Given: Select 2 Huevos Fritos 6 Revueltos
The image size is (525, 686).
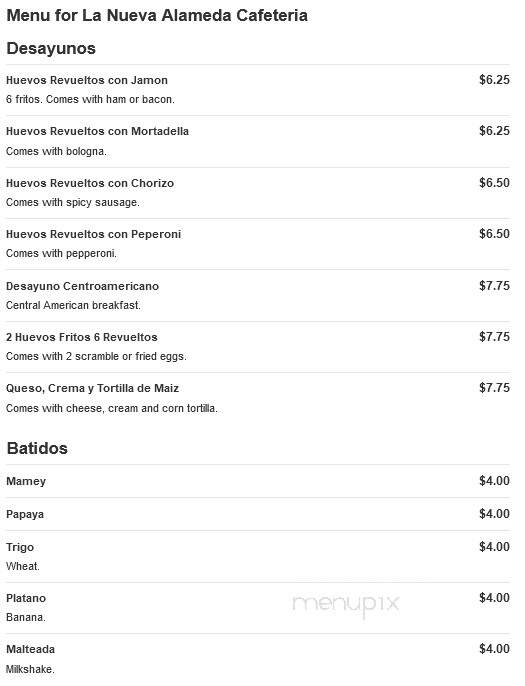Looking at the screenshot, I should [81, 337].
